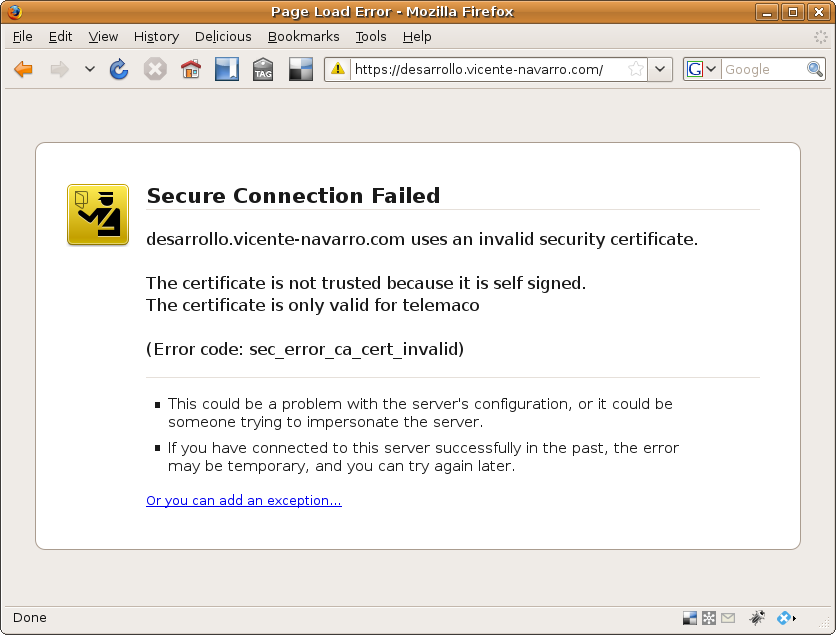Image resolution: width=836 pixels, height=635 pixels.
Task: Click the search magnifier button
Action: click(x=815, y=69)
